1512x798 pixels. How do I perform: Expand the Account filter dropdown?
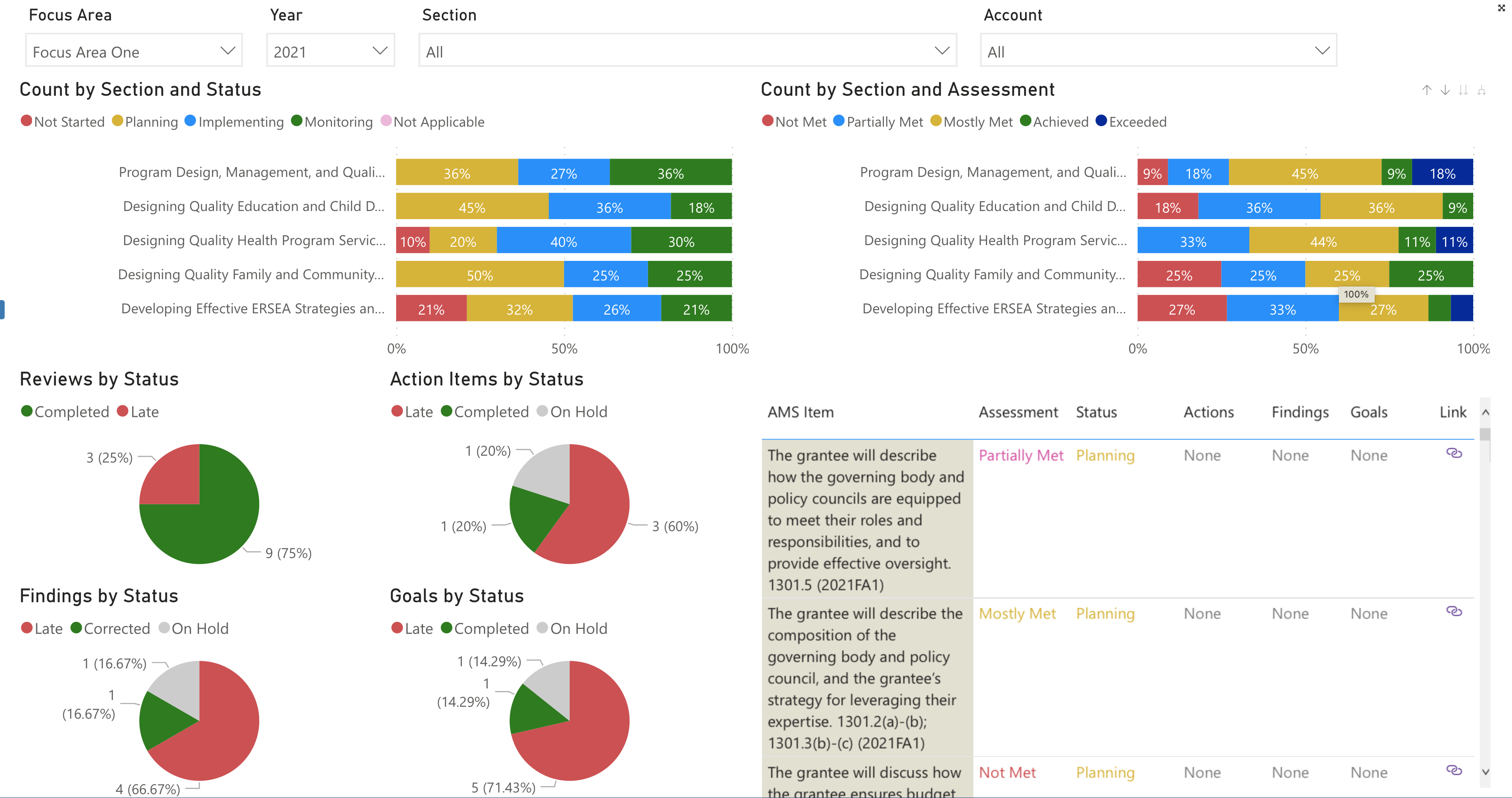pos(1158,51)
